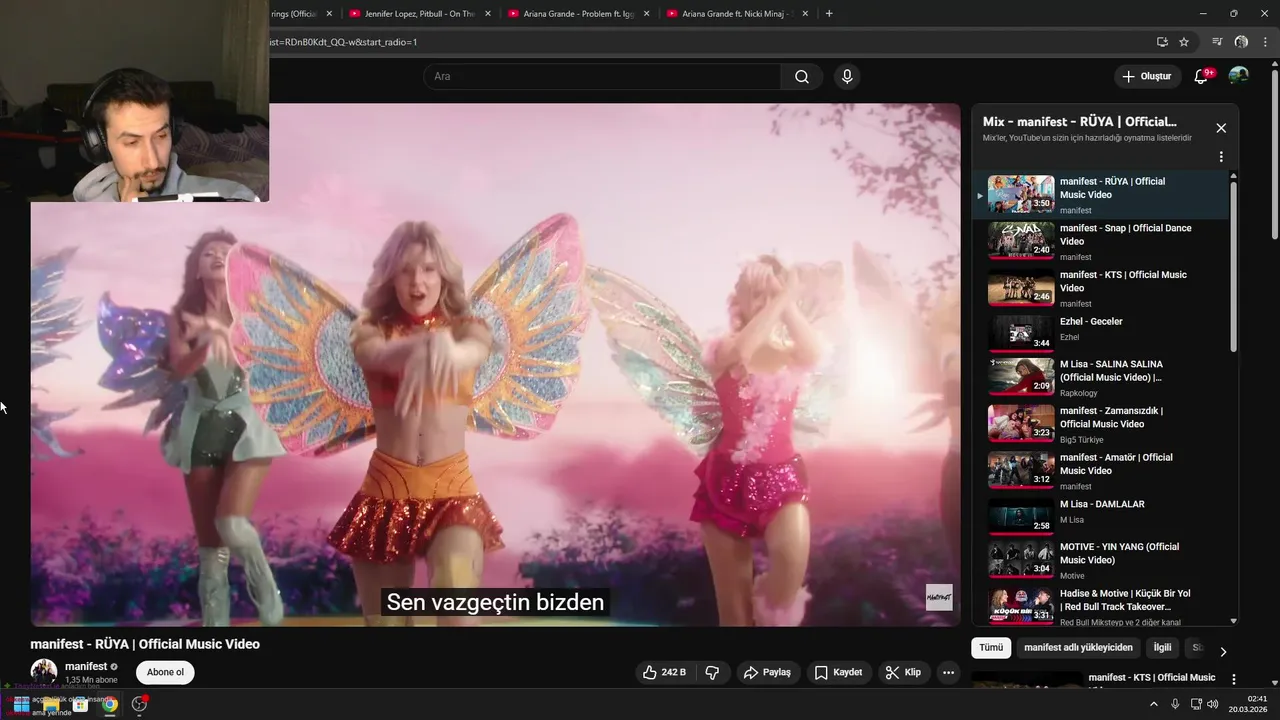Select the İlgili filter chip

[1162, 648]
